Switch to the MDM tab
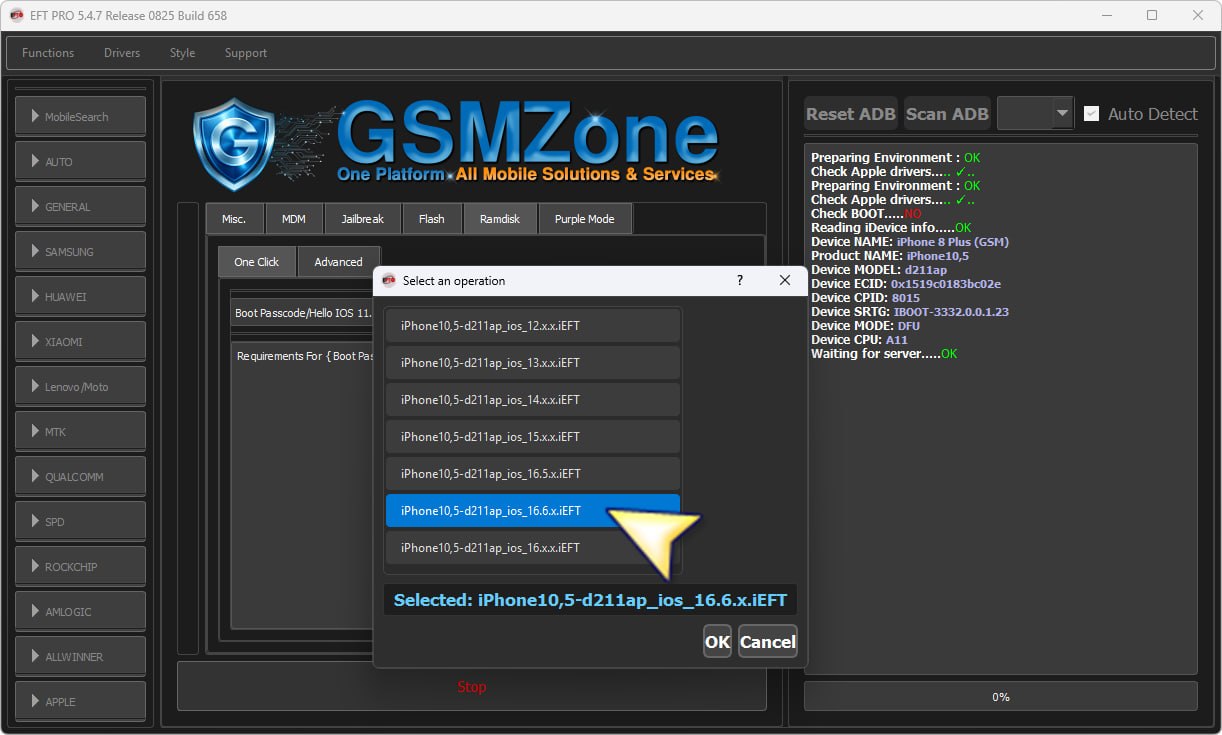 point(294,219)
